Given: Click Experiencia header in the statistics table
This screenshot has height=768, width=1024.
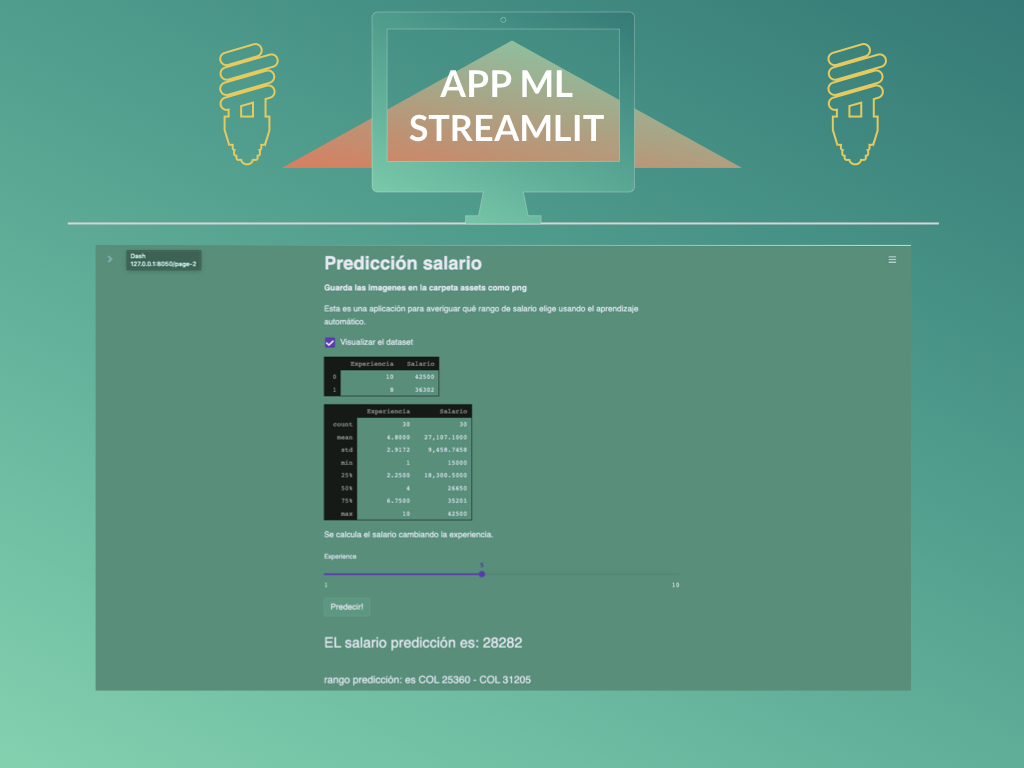Looking at the screenshot, I should click(388, 411).
